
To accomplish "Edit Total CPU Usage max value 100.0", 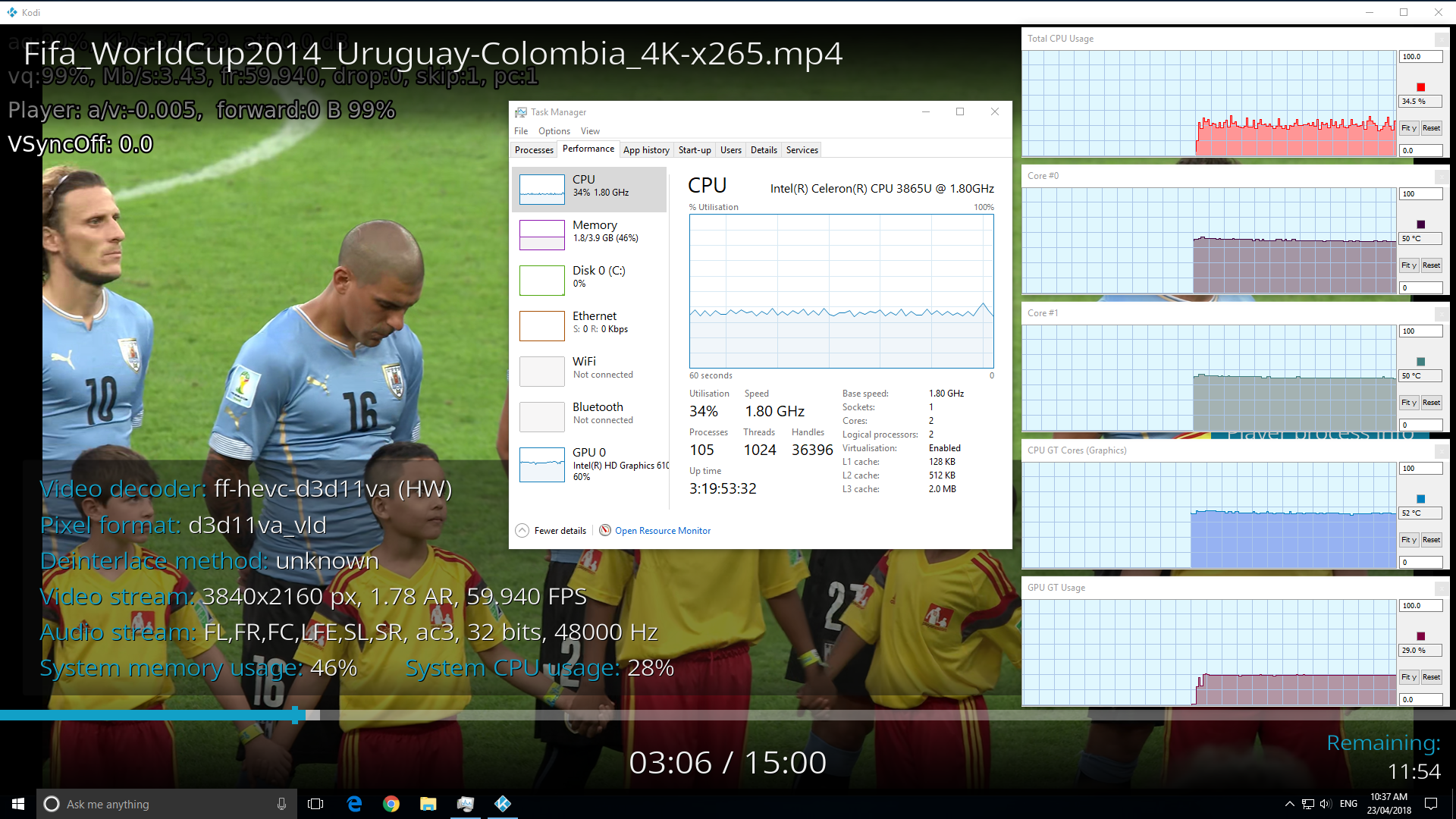I will point(1420,57).
